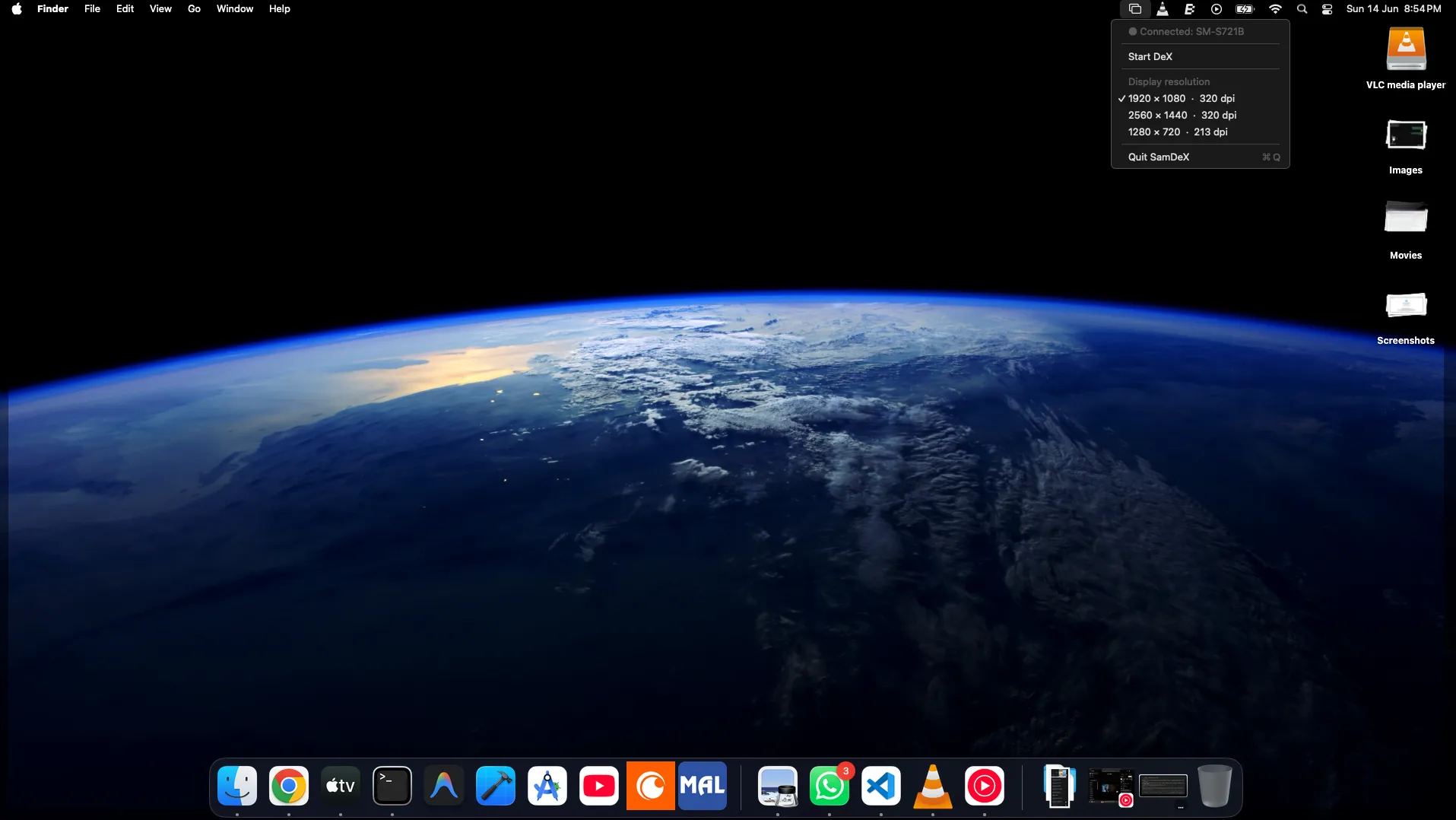The height and width of the screenshot is (820, 1456).
Task: Select 1280 × 720 213 dpi resolution
Action: click(x=1201, y=132)
